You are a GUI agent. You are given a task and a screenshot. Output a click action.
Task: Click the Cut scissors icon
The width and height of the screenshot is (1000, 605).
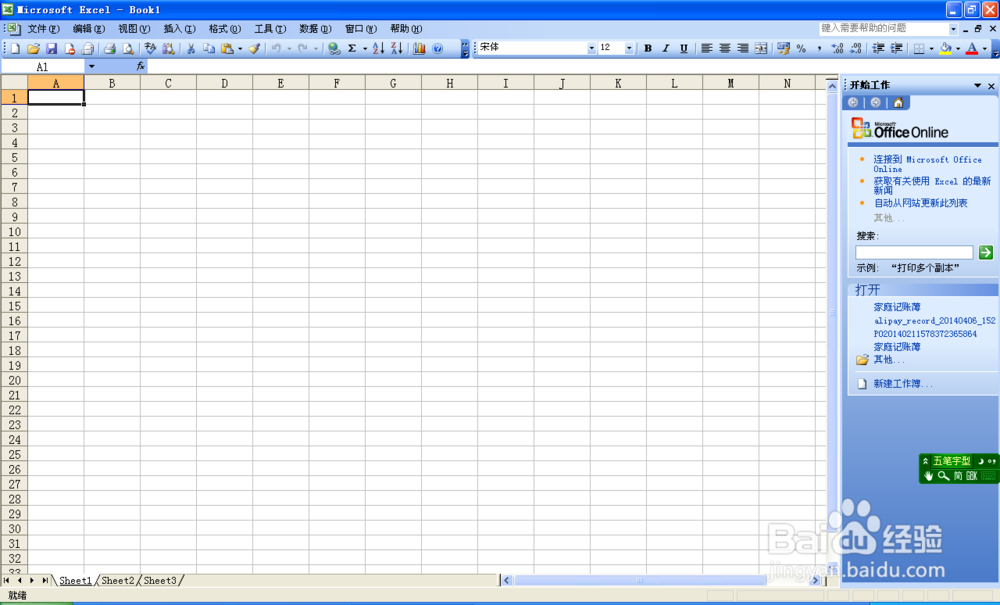190,48
